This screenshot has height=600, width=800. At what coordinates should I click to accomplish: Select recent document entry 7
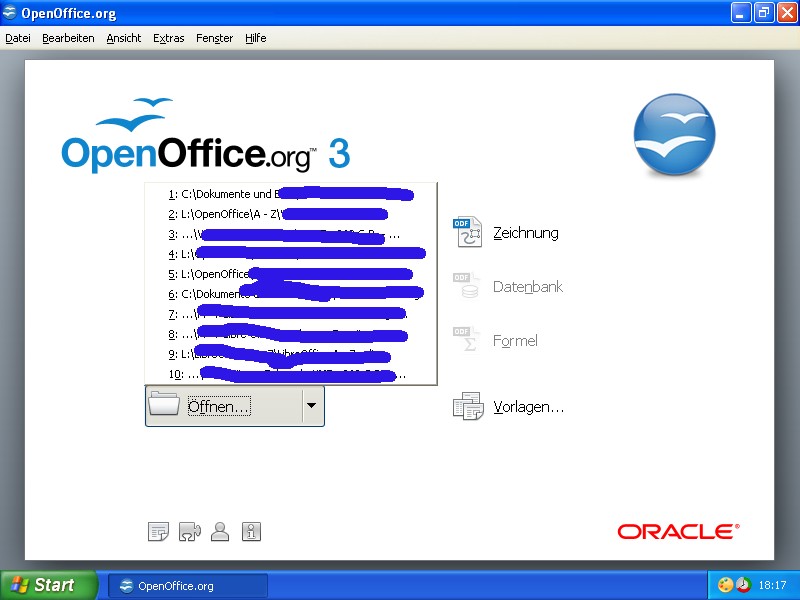coord(291,314)
